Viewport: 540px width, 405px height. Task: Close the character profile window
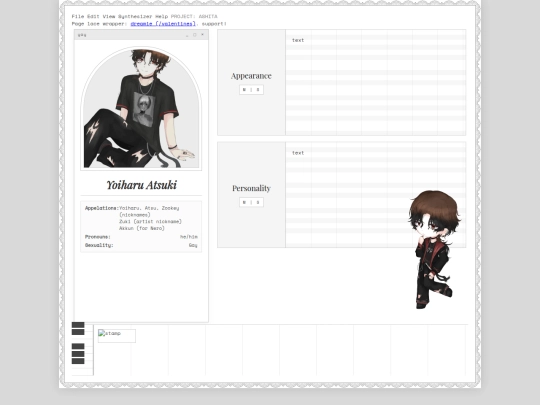click(x=202, y=35)
